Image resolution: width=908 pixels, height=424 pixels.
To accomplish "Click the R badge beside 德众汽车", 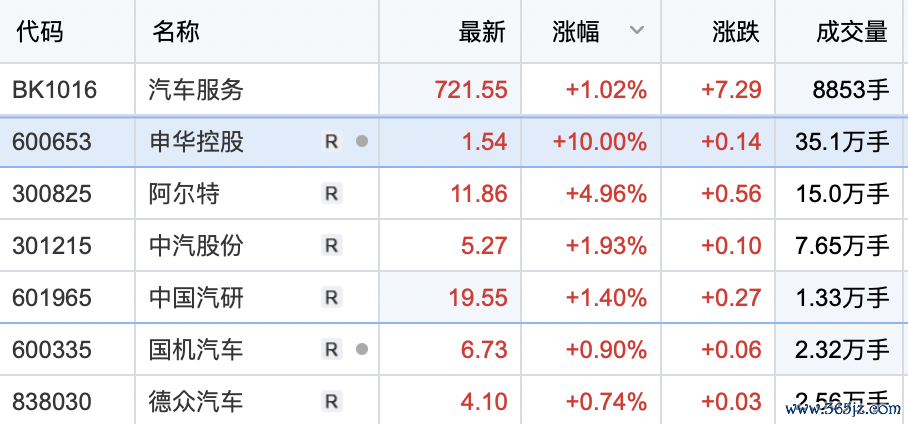I will [x=332, y=402].
